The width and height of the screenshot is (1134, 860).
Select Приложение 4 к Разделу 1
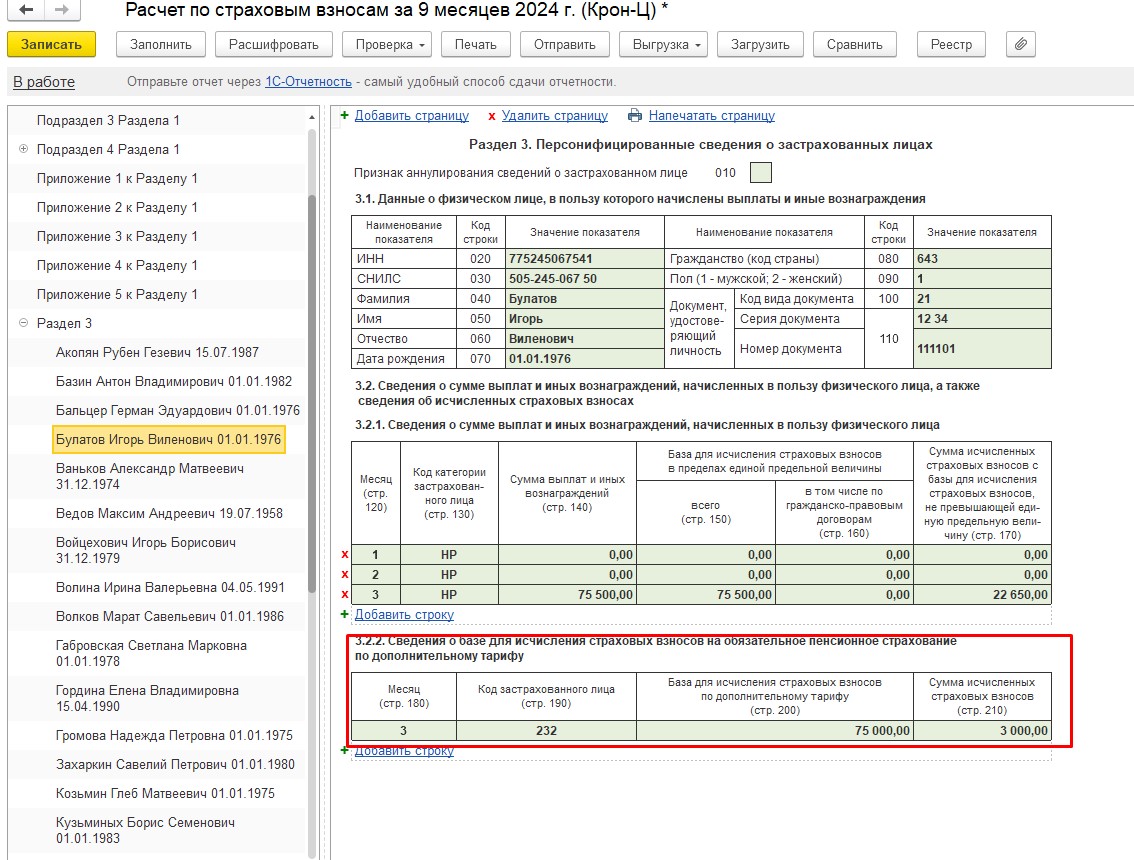(x=117, y=265)
